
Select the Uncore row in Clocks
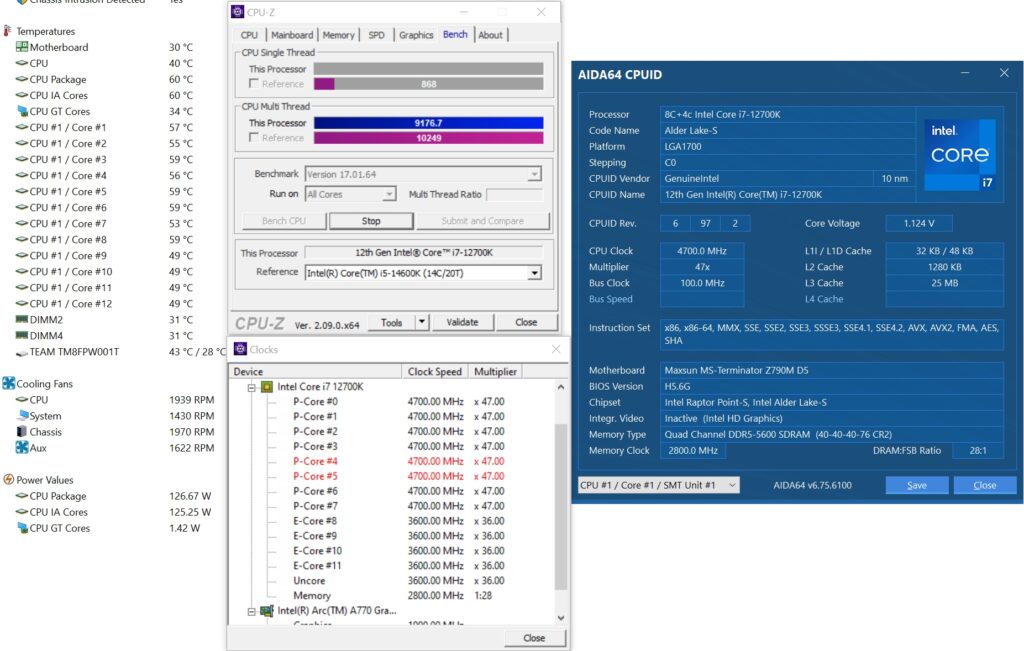[x=398, y=580]
